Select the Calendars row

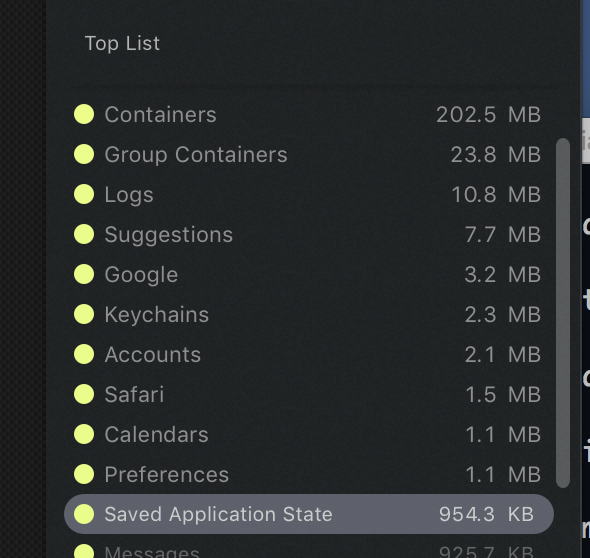coord(309,434)
